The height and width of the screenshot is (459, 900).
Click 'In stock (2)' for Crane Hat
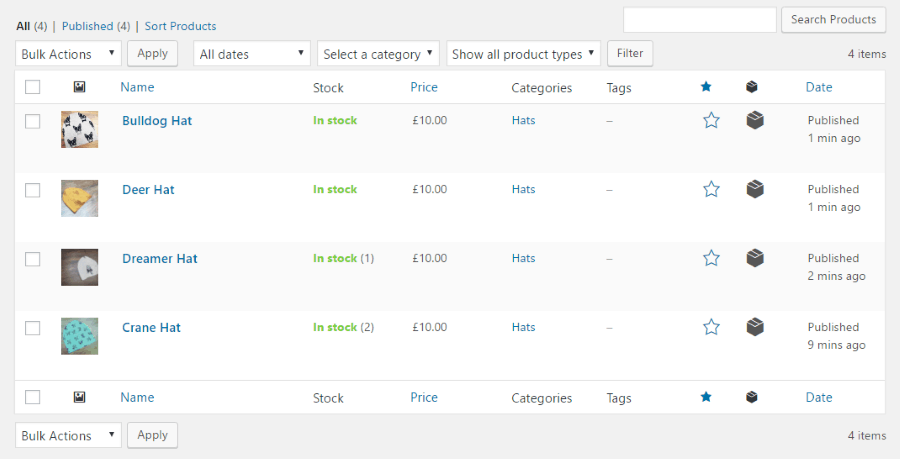pyautogui.click(x=343, y=327)
